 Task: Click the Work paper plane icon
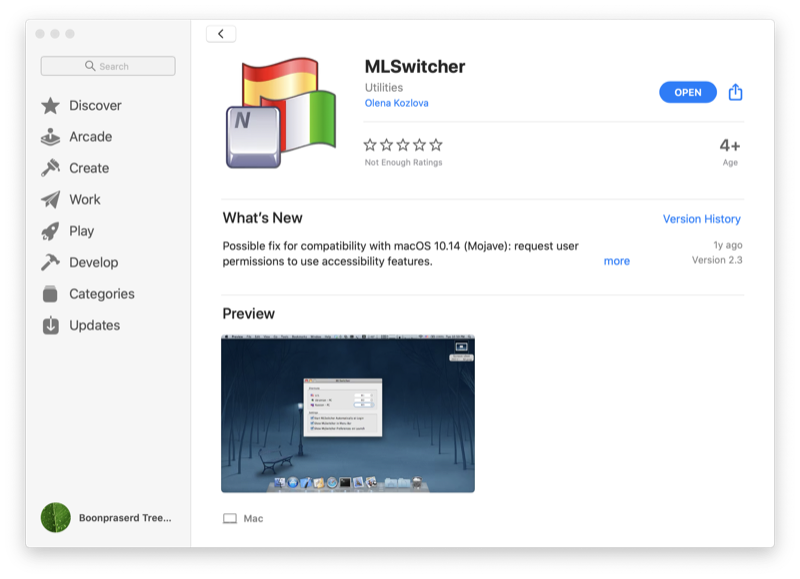coord(51,199)
